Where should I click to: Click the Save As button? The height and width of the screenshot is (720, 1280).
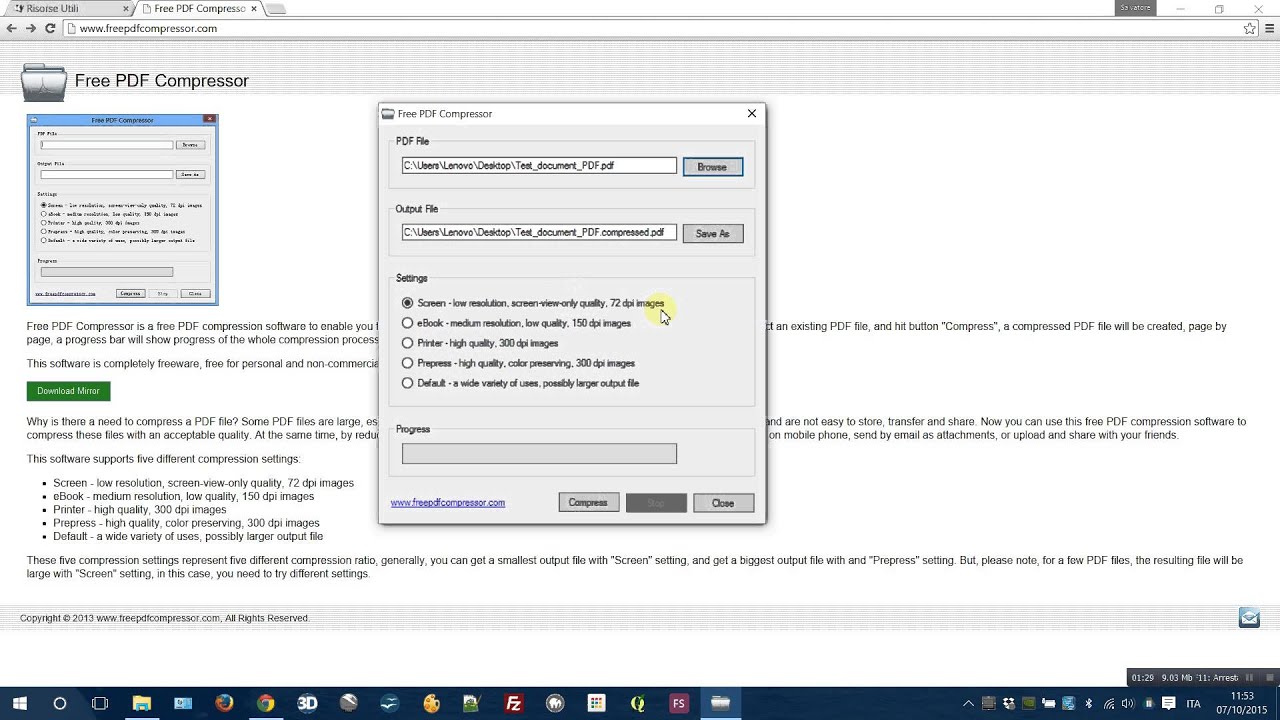coord(712,233)
